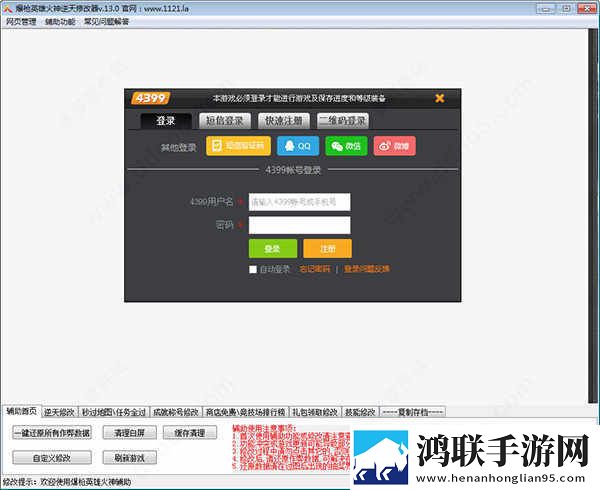This screenshot has height=490, width=600.
Task: Switch to 二维码登录 tab
Action: [x=343, y=121]
